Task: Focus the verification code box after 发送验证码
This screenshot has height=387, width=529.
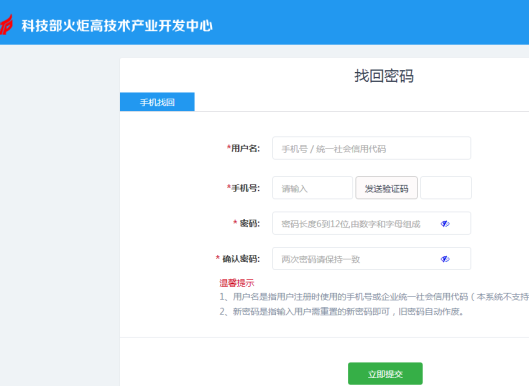Action: point(446,188)
